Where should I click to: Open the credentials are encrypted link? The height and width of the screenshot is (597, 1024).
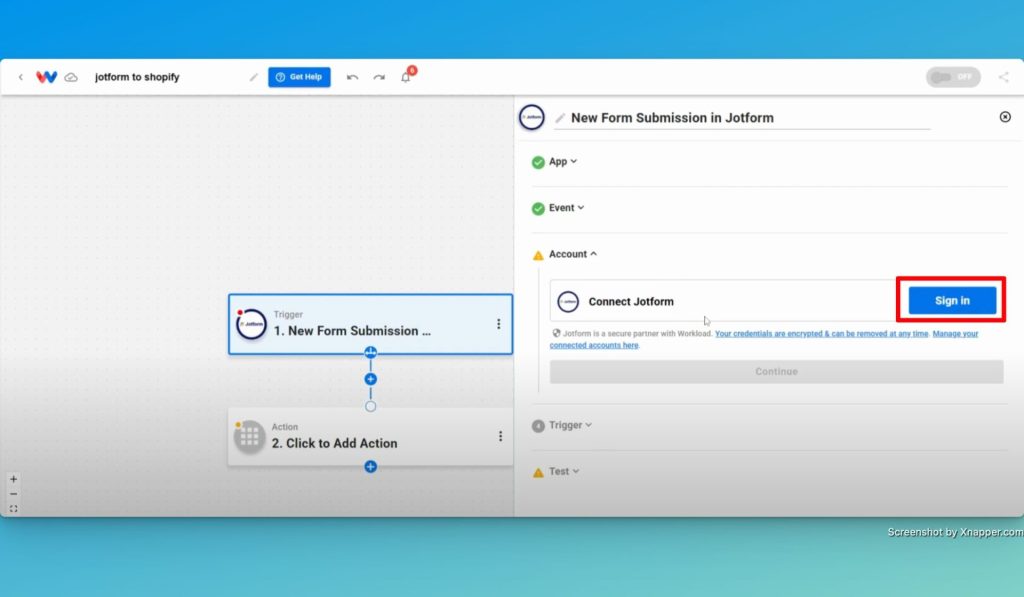(x=822, y=334)
